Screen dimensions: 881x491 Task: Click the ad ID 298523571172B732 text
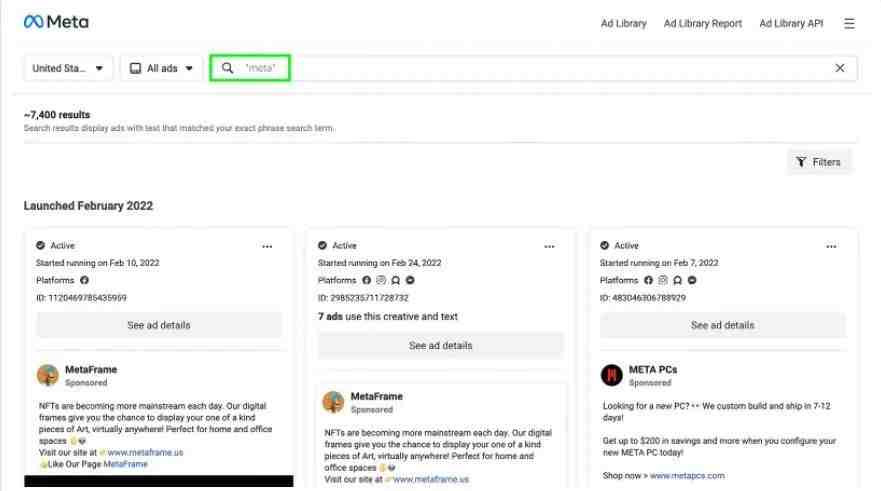[x=363, y=298]
